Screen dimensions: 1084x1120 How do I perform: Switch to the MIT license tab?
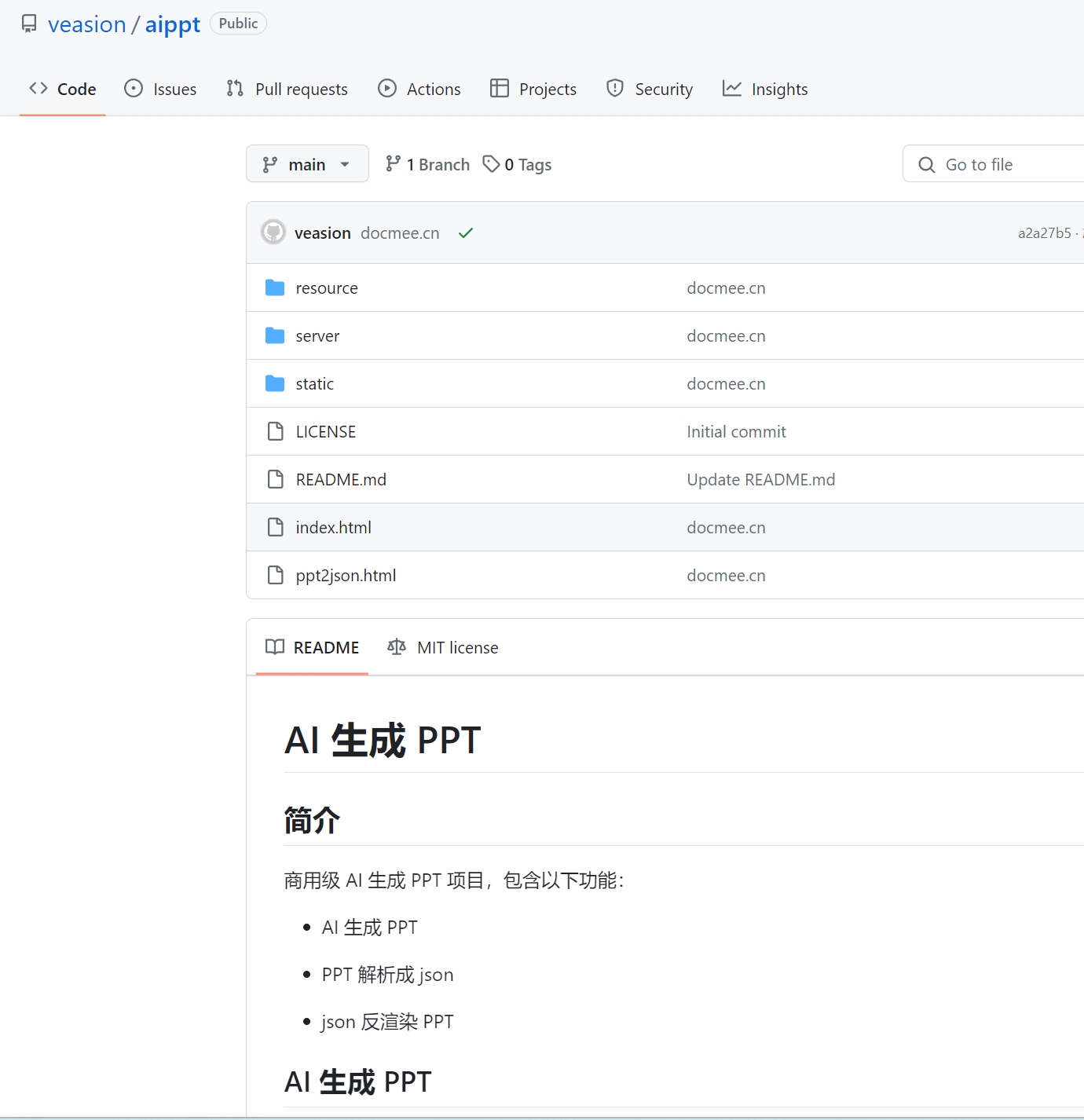pyautogui.click(x=457, y=647)
